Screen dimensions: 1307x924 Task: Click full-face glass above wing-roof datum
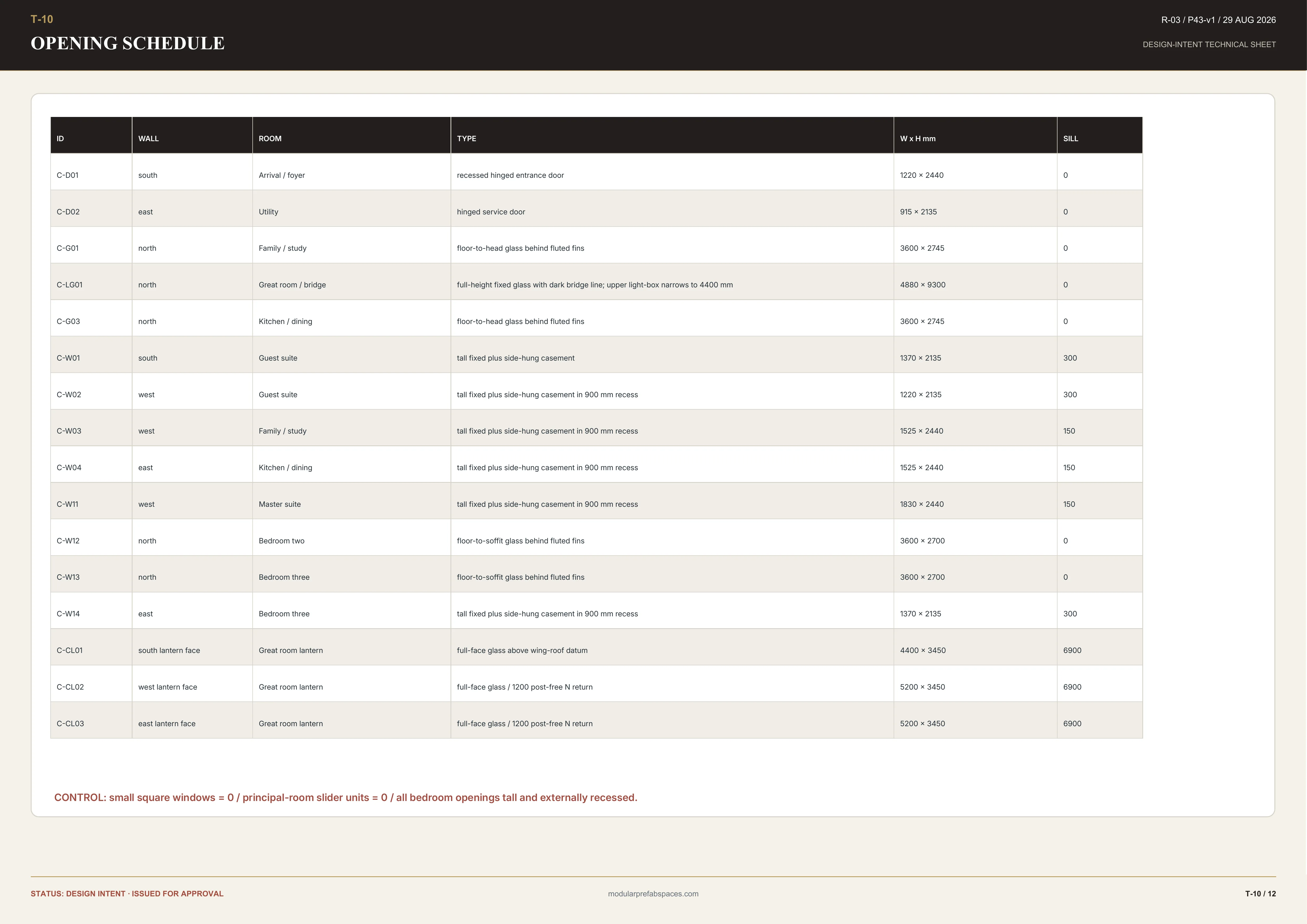pyautogui.click(x=672, y=647)
